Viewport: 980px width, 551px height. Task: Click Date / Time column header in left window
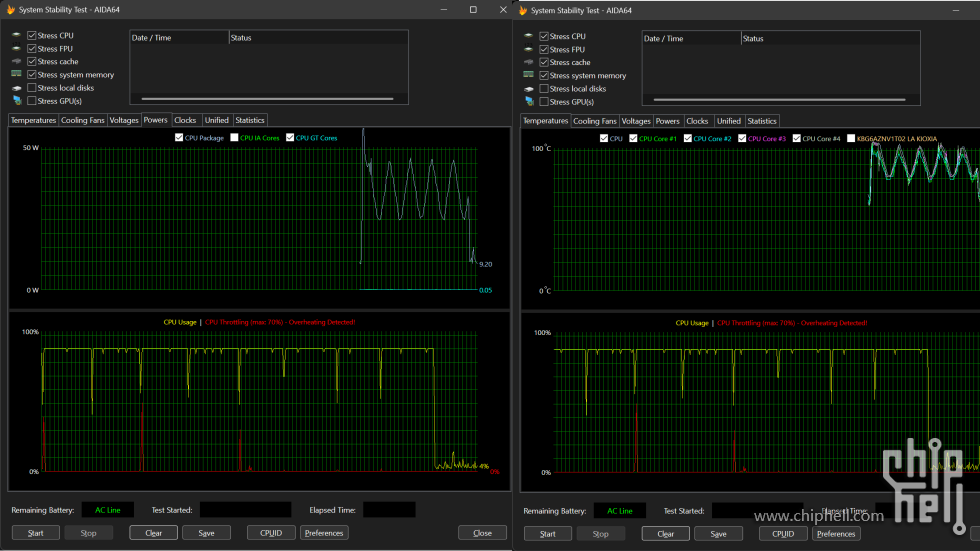[x=179, y=37]
